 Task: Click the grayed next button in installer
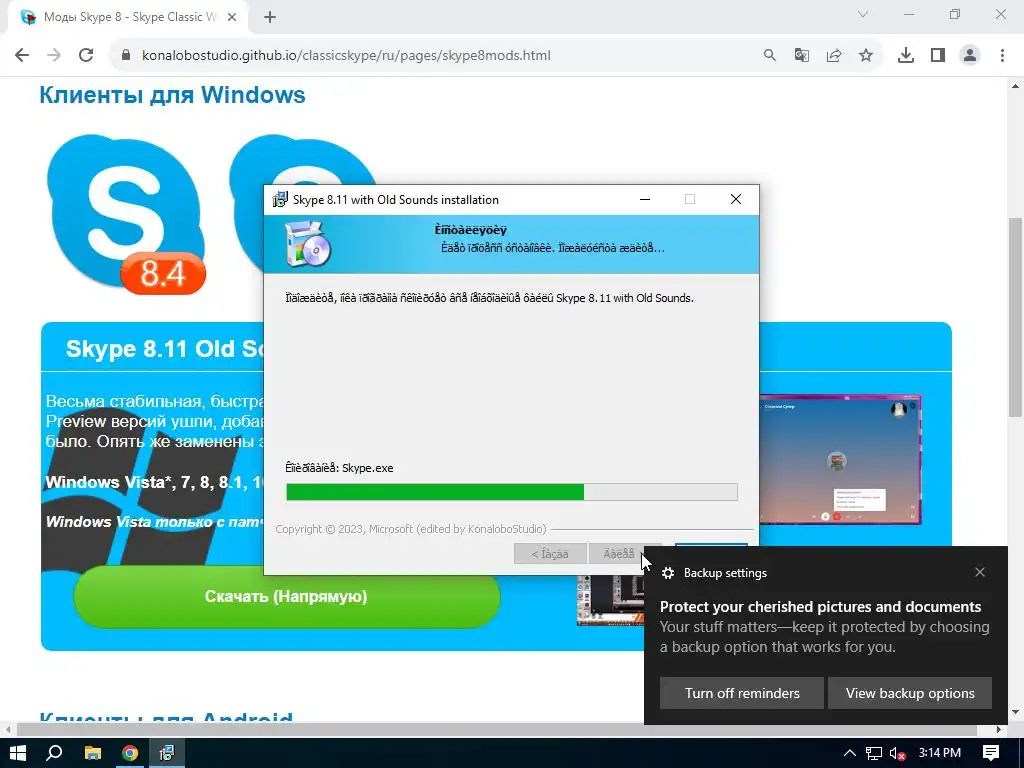click(x=618, y=554)
